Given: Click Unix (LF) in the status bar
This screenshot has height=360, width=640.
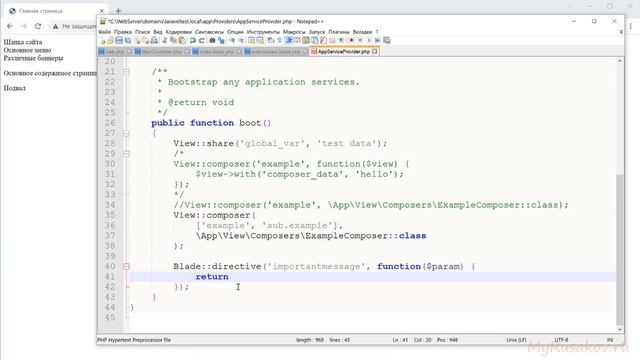Looking at the screenshot, I should (x=516, y=340).
